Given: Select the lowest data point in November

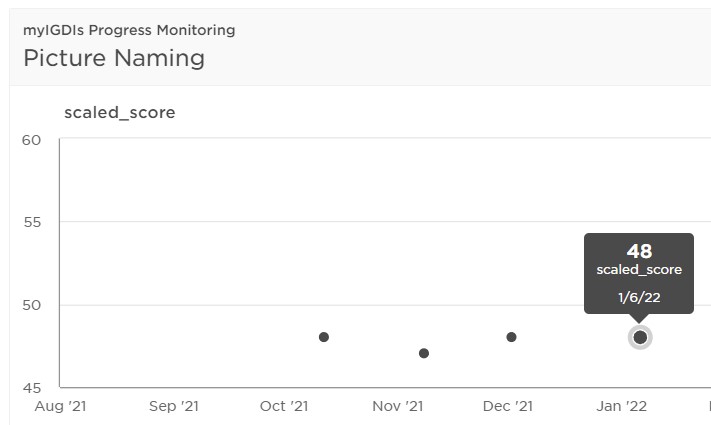Looking at the screenshot, I should pyautogui.click(x=424, y=353).
